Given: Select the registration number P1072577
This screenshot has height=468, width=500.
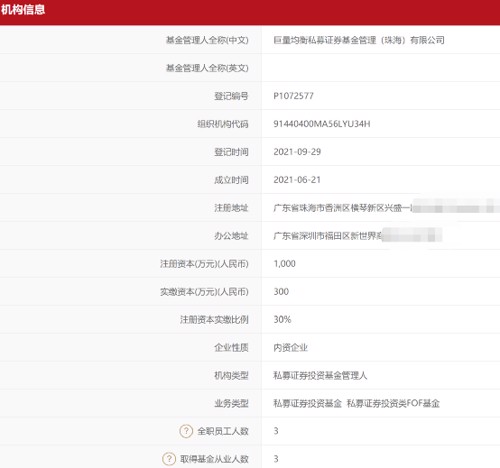Looking at the screenshot, I should point(293,96).
